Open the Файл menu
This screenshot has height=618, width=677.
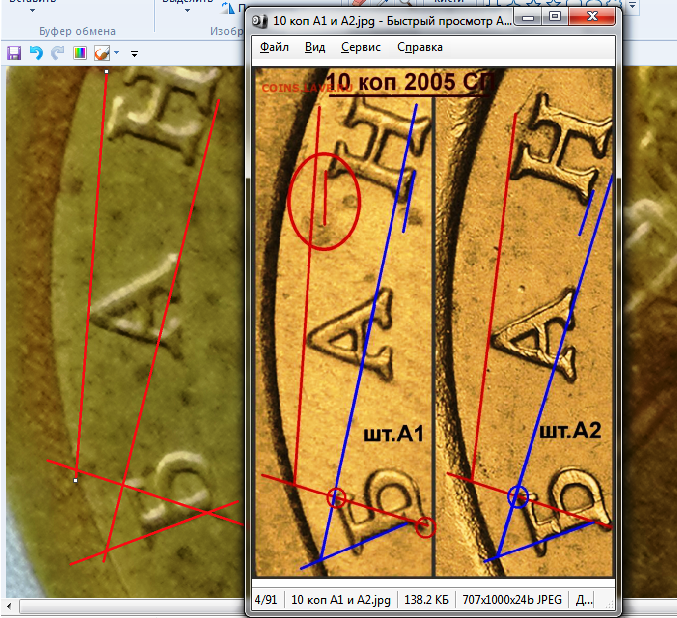click(276, 47)
